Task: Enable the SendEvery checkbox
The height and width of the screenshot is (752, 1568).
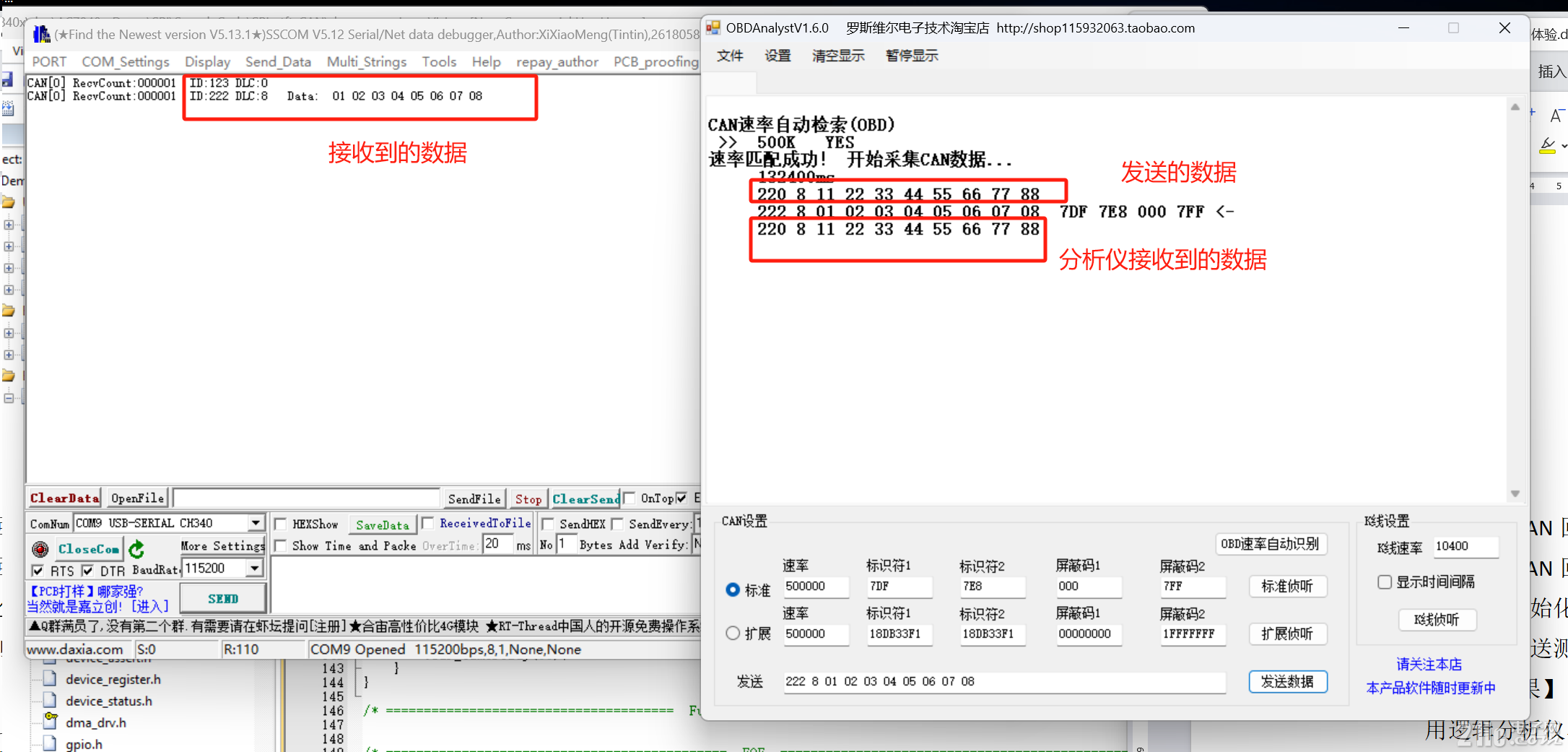Action: point(617,524)
